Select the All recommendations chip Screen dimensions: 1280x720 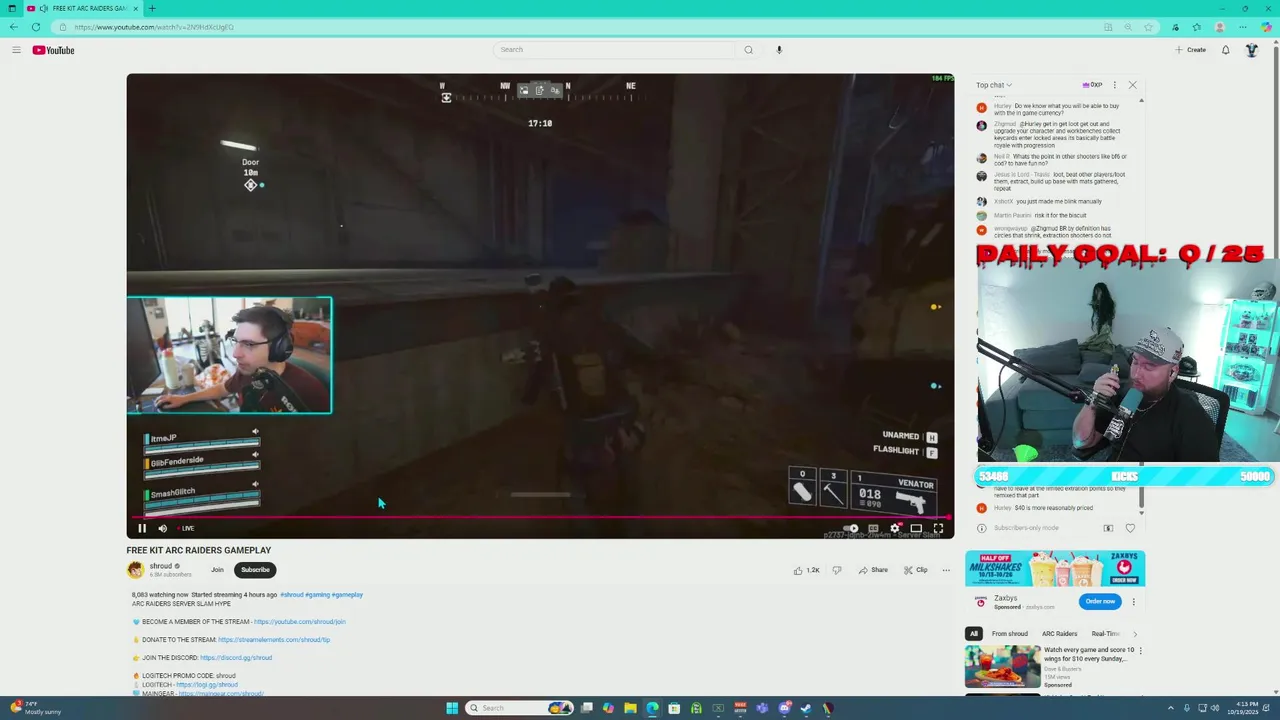[x=973, y=634]
